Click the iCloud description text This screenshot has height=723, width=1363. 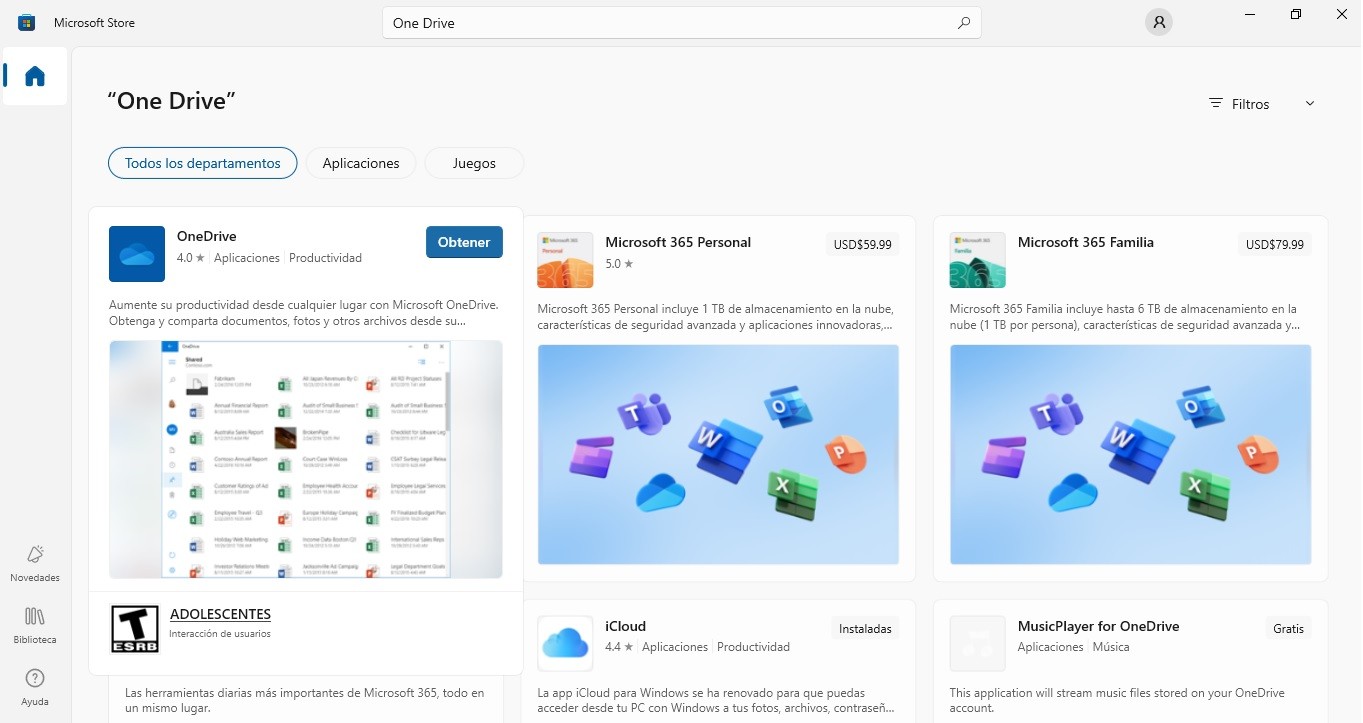716,700
